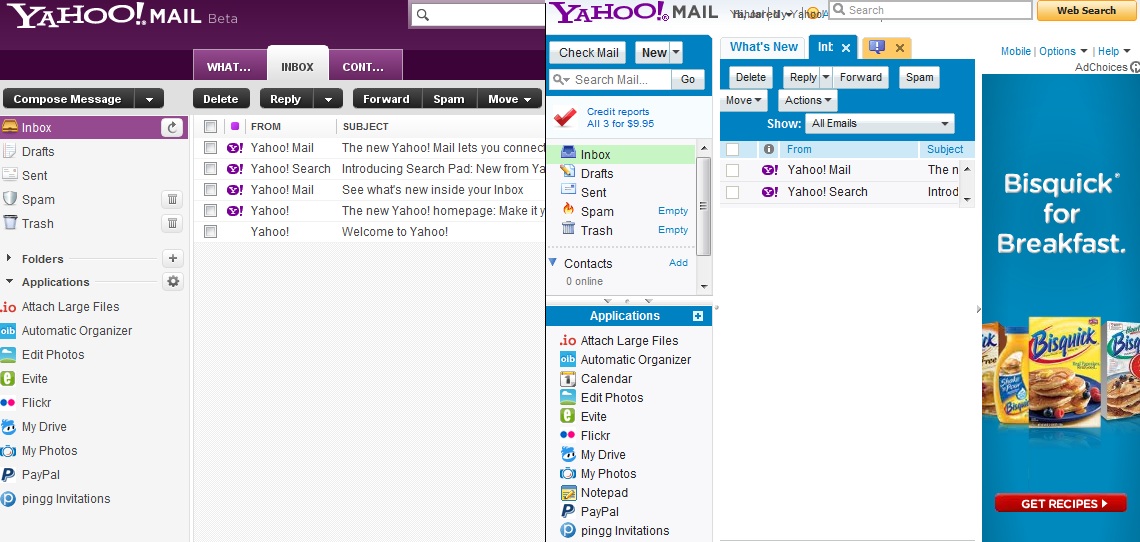Viewport: 1140px width, 542px height.
Task: Check the first Yahoo! Mail message in Beta
Action: point(210,148)
